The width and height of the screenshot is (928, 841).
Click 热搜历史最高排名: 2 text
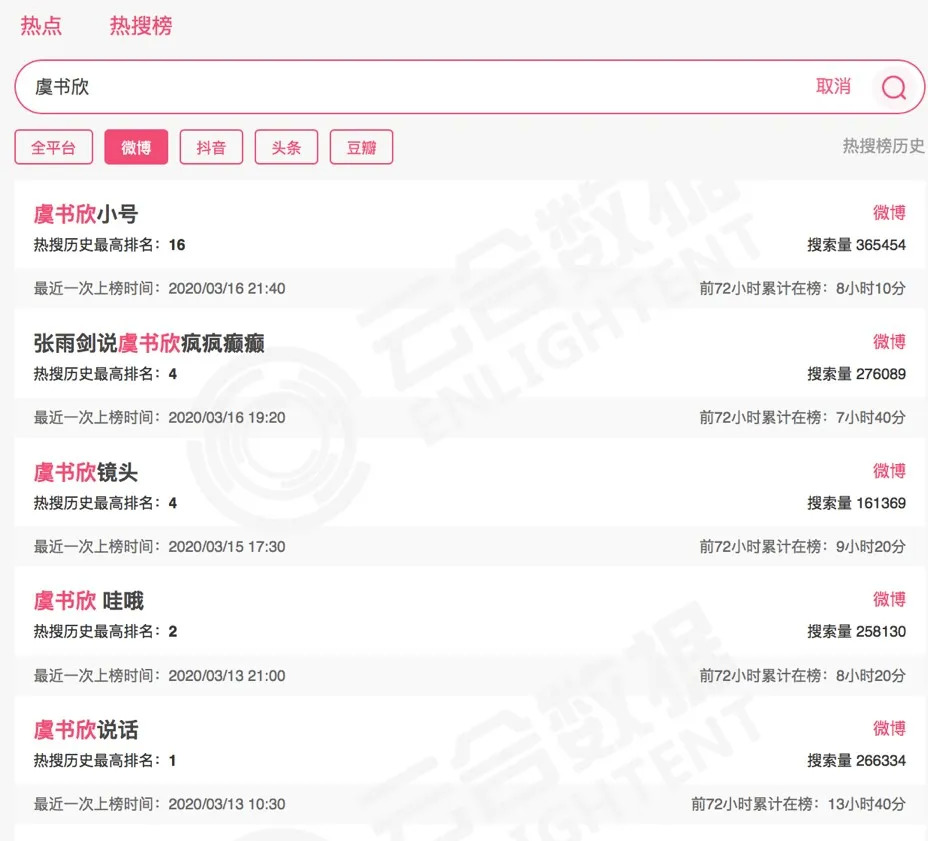[105, 631]
